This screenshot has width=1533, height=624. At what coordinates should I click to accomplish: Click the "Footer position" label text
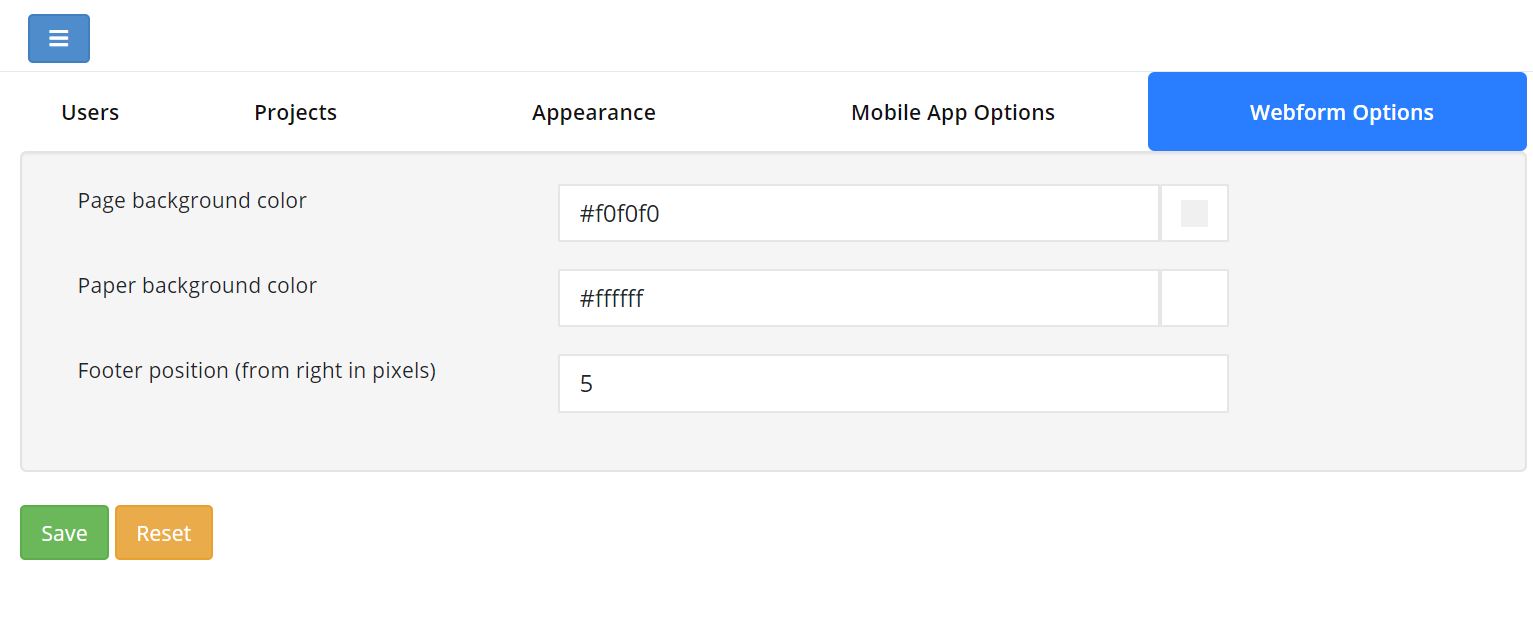(x=256, y=371)
